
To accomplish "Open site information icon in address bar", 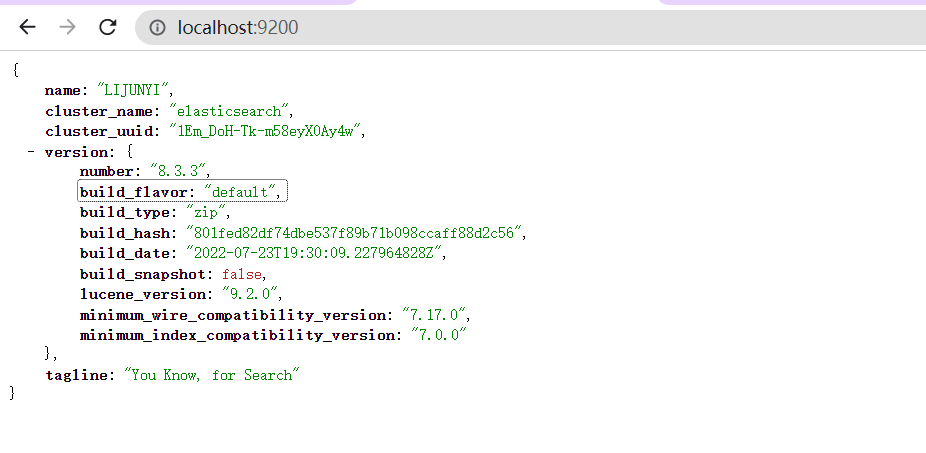I will click(157, 28).
